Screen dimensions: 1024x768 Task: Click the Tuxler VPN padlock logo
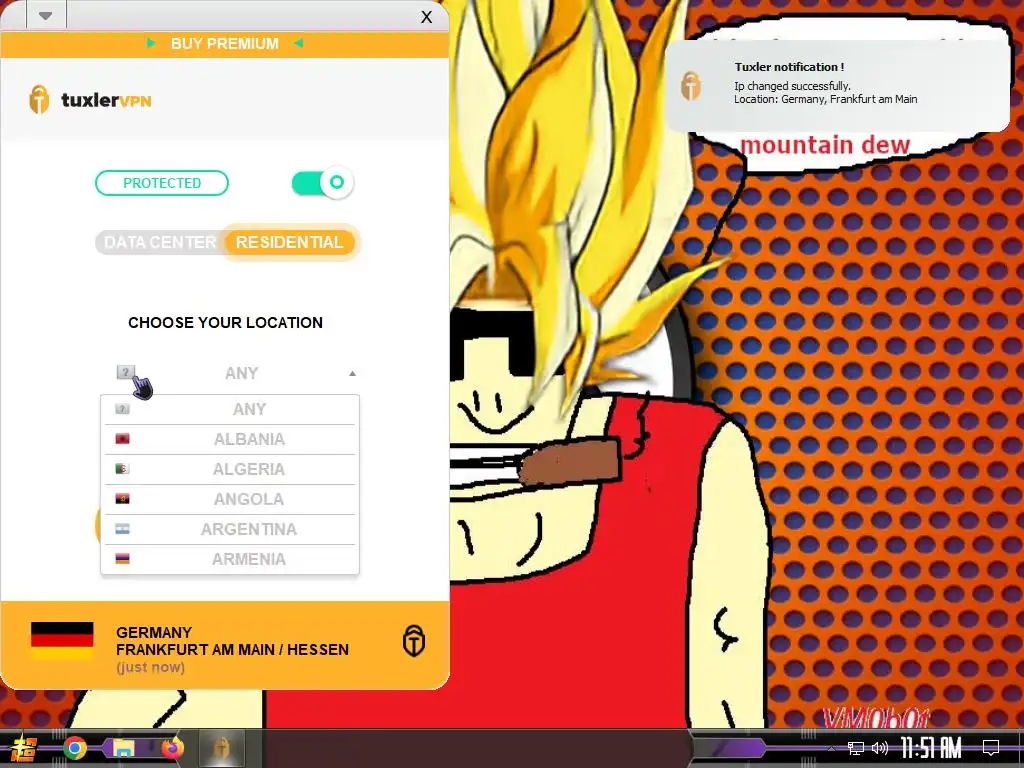coord(39,100)
